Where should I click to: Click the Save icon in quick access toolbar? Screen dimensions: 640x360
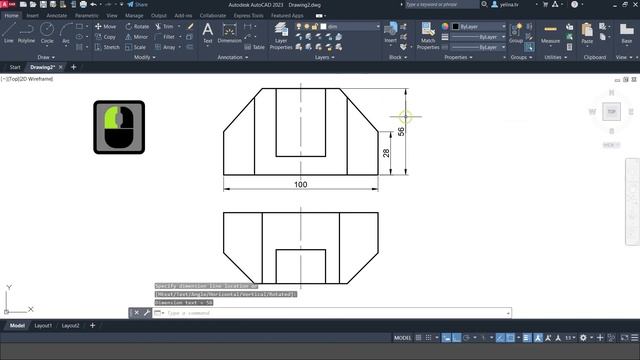(43, 4)
